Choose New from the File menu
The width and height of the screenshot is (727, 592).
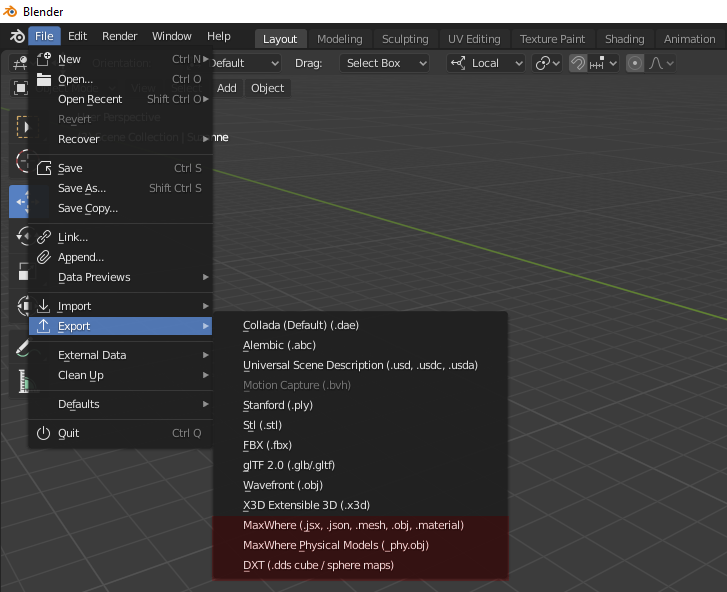click(x=121, y=59)
